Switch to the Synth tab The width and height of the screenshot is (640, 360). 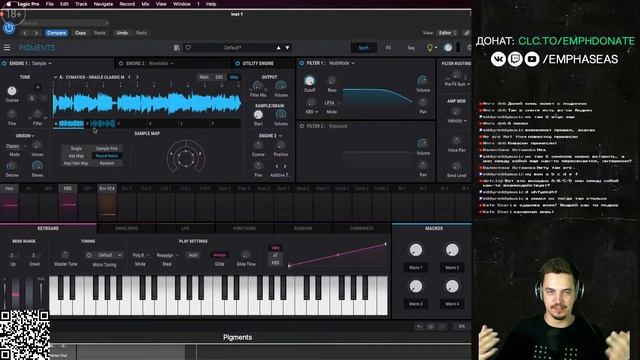tap(363, 48)
